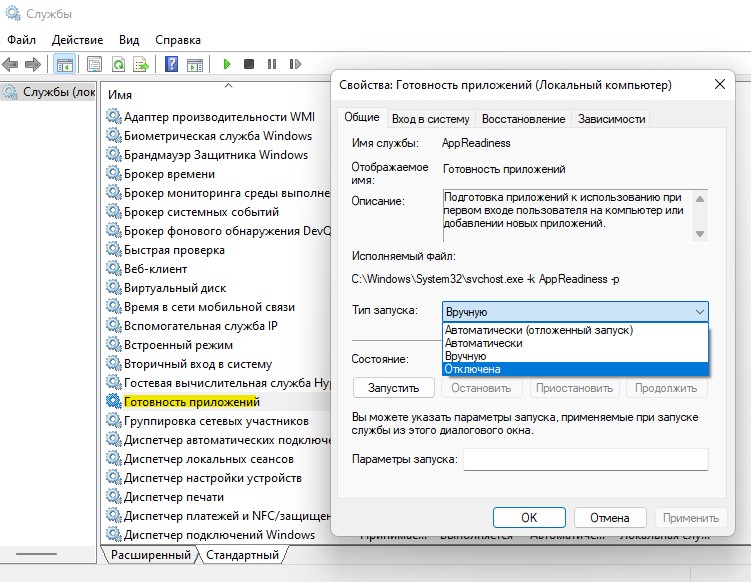The height and width of the screenshot is (582, 751).
Task: Click the Применить button
Action: (x=691, y=518)
